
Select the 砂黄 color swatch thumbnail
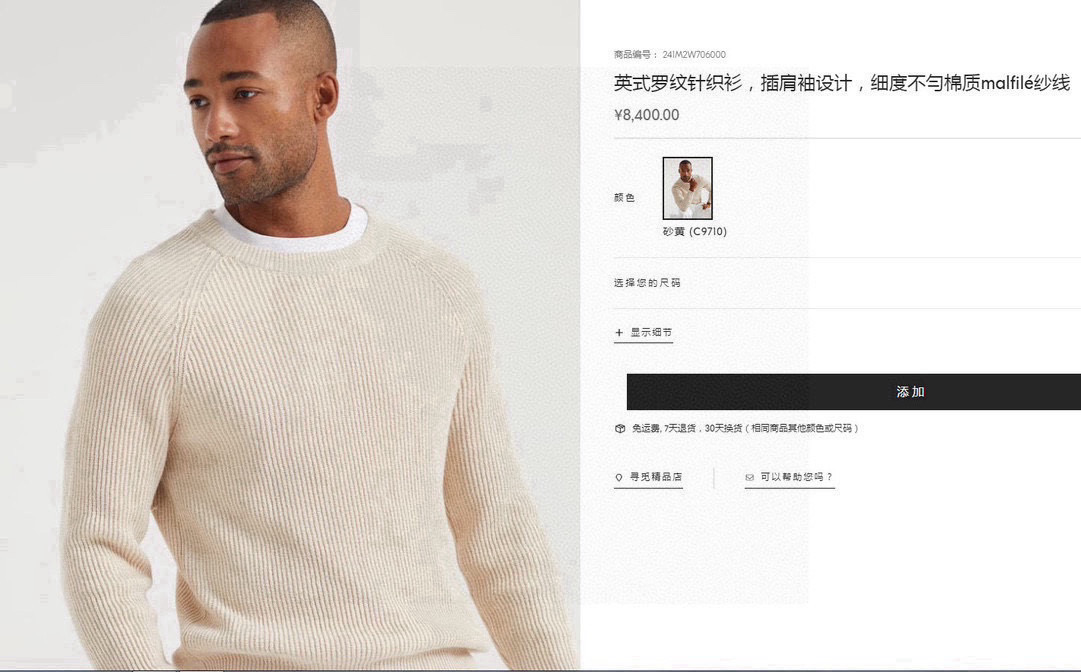pyautogui.click(x=687, y=188)
